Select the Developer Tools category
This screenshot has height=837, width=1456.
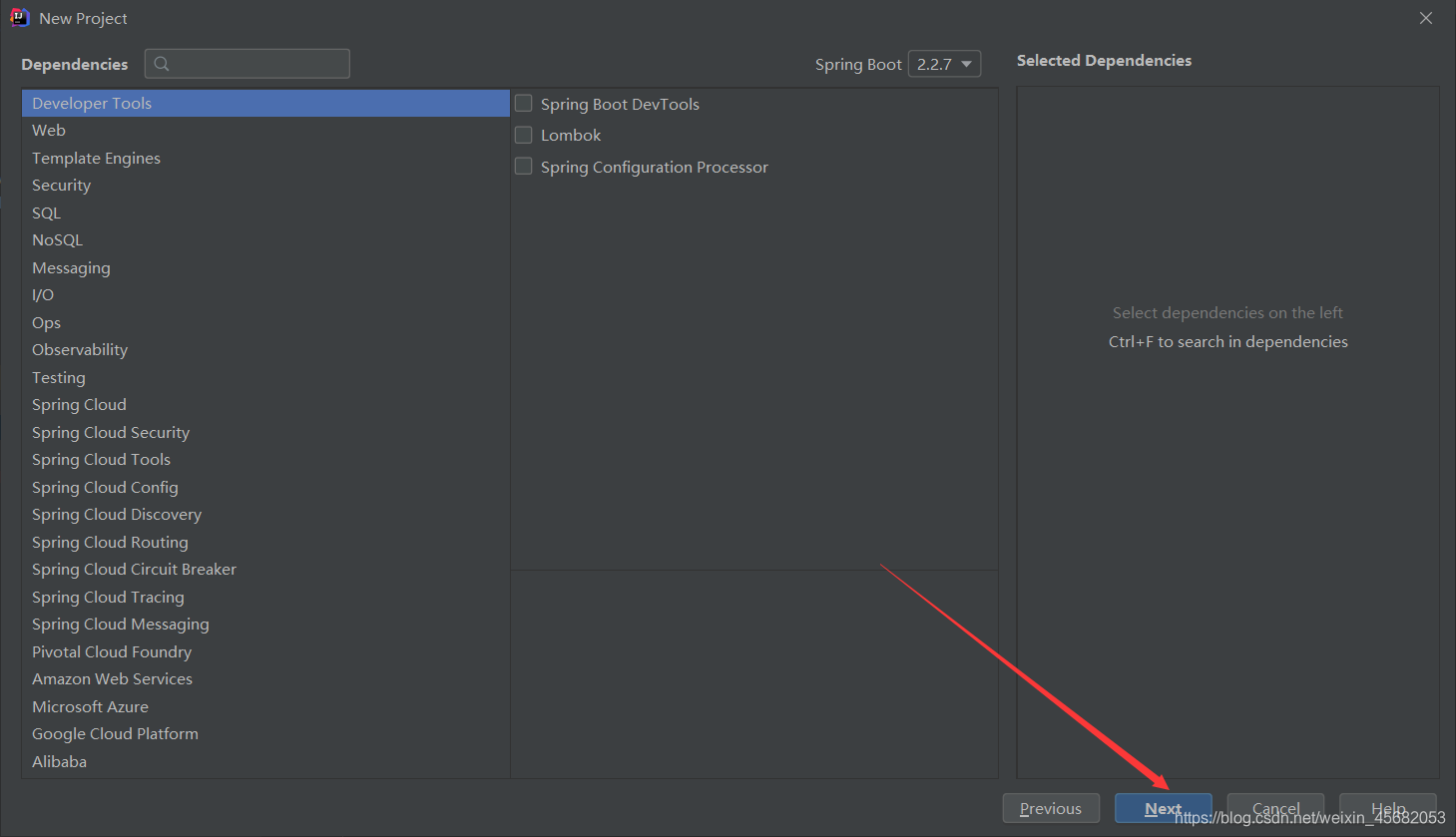click(x=265, y=103)
